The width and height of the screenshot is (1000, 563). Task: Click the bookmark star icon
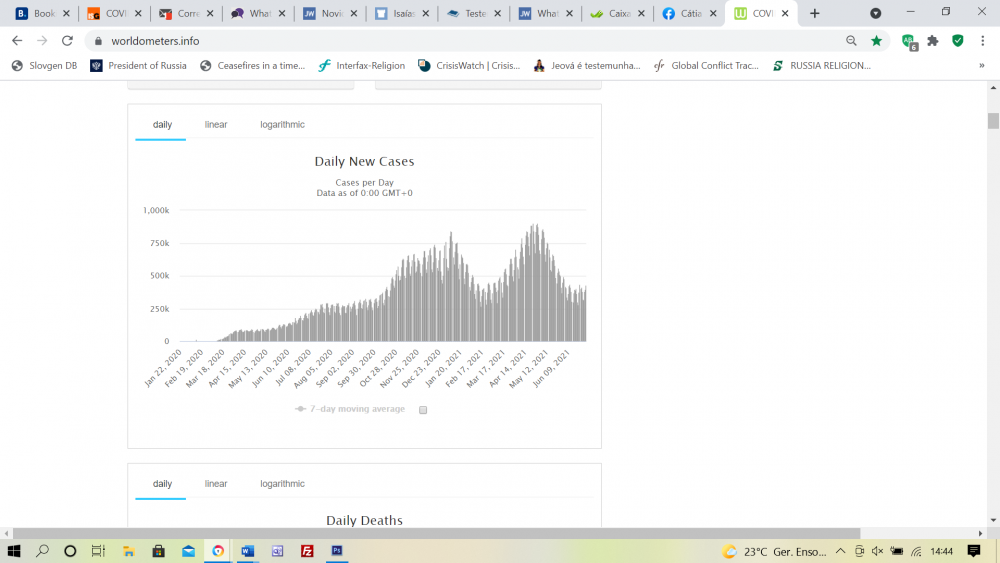877,41
